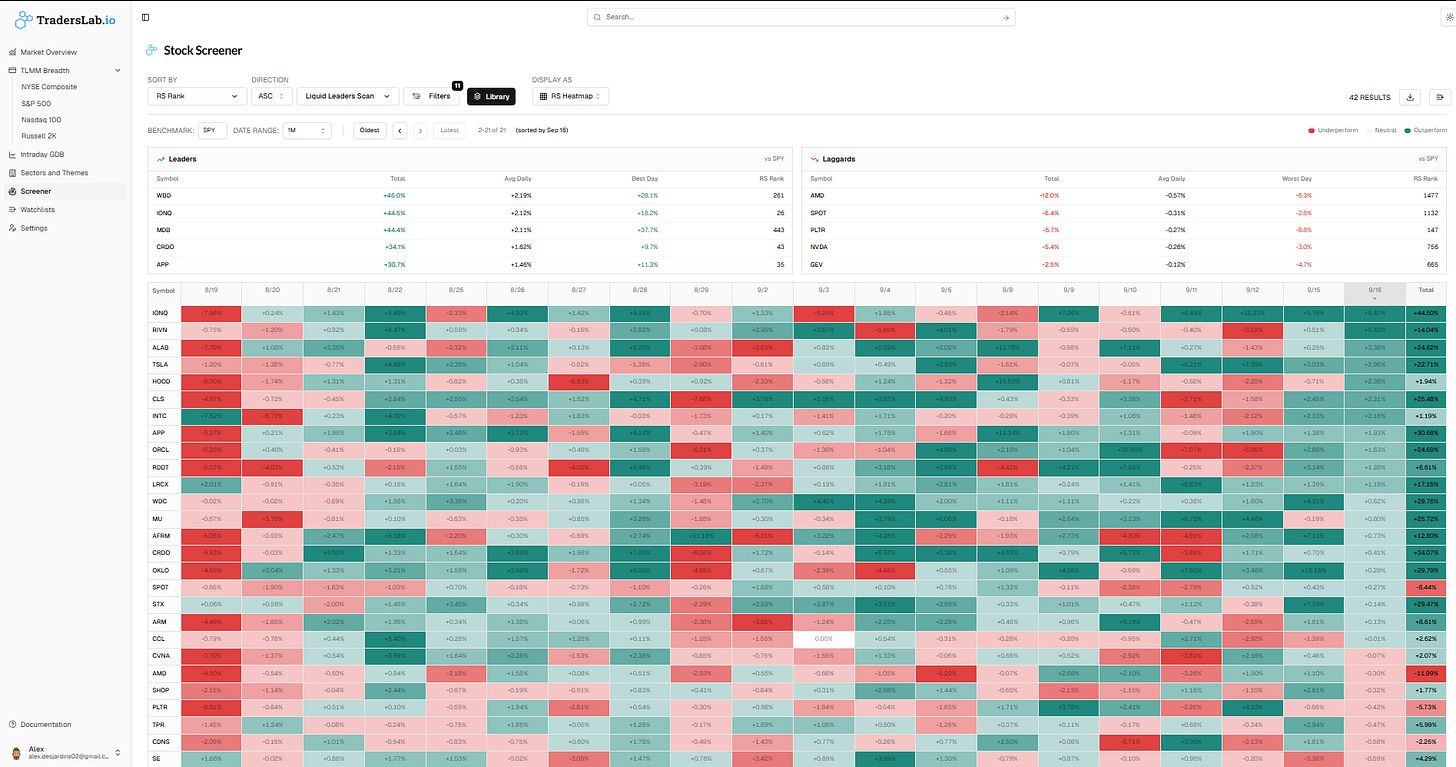Click the Neutral legend swatch

coord(1370,131)
